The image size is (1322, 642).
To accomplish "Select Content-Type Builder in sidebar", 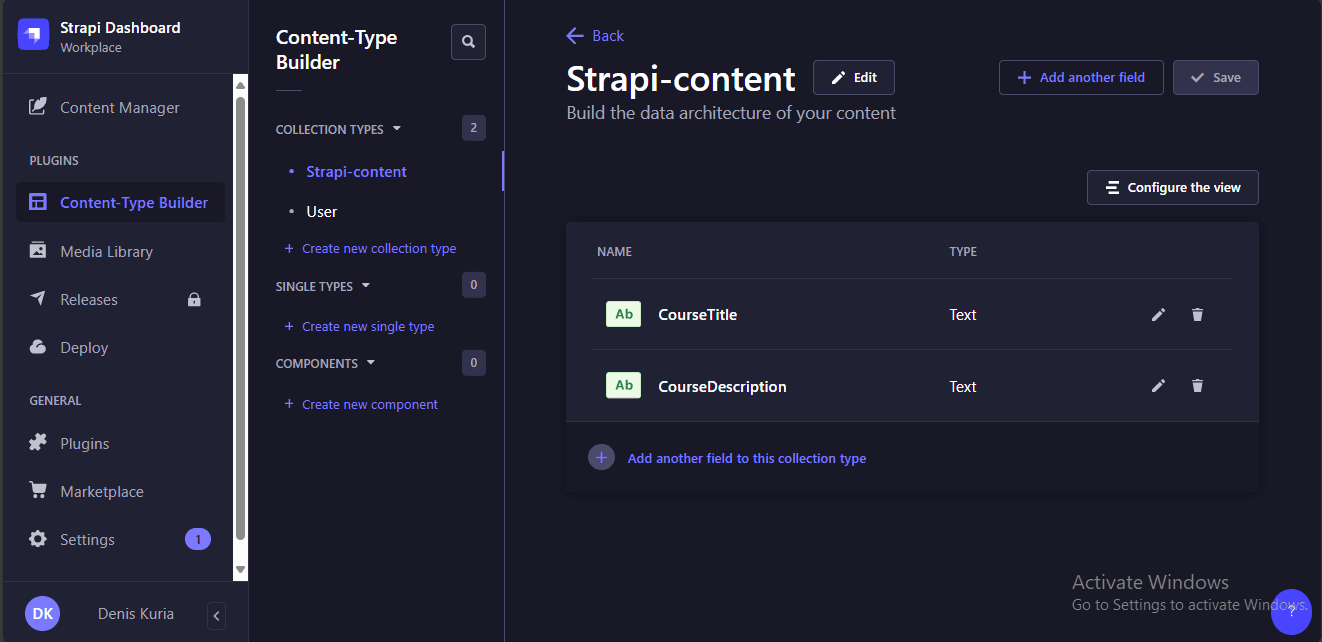I will tap(120, 202).
